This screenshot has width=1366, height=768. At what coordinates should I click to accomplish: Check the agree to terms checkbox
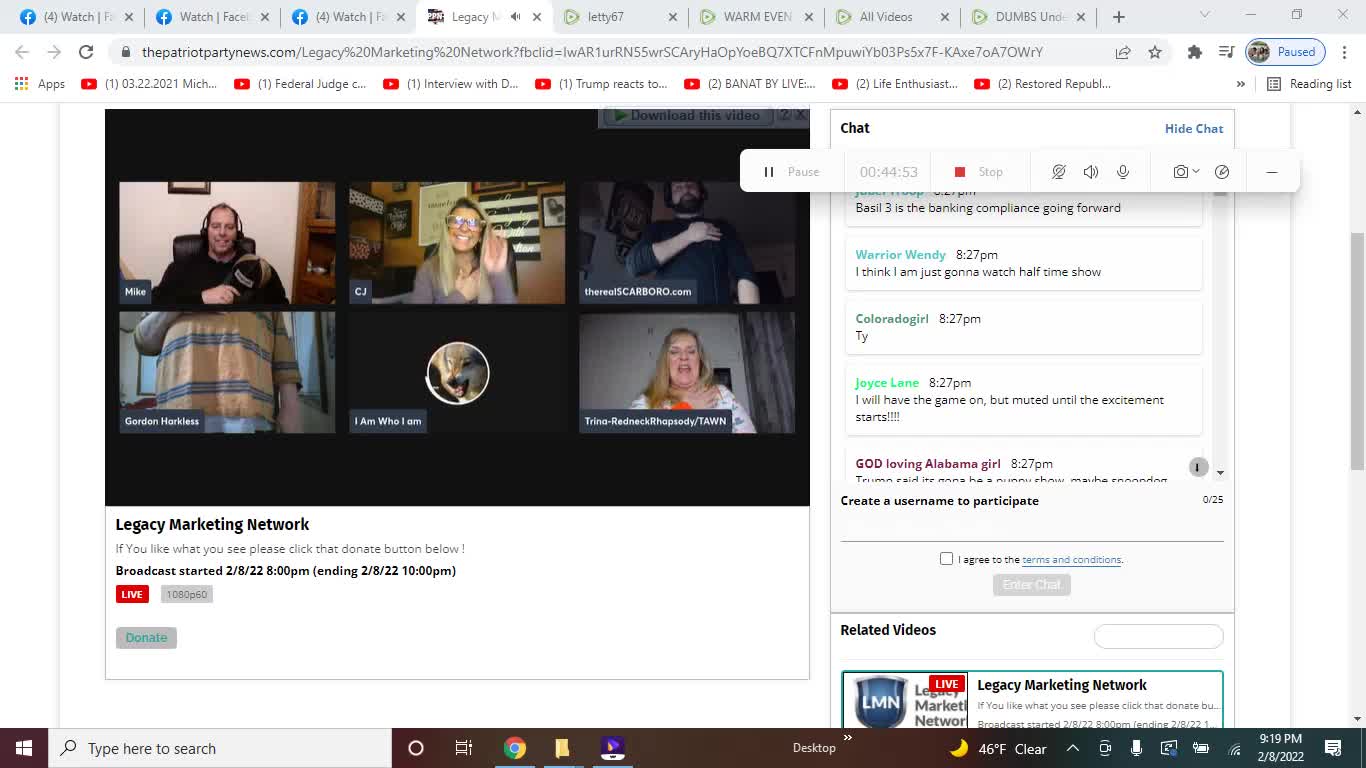coord(946,558)
